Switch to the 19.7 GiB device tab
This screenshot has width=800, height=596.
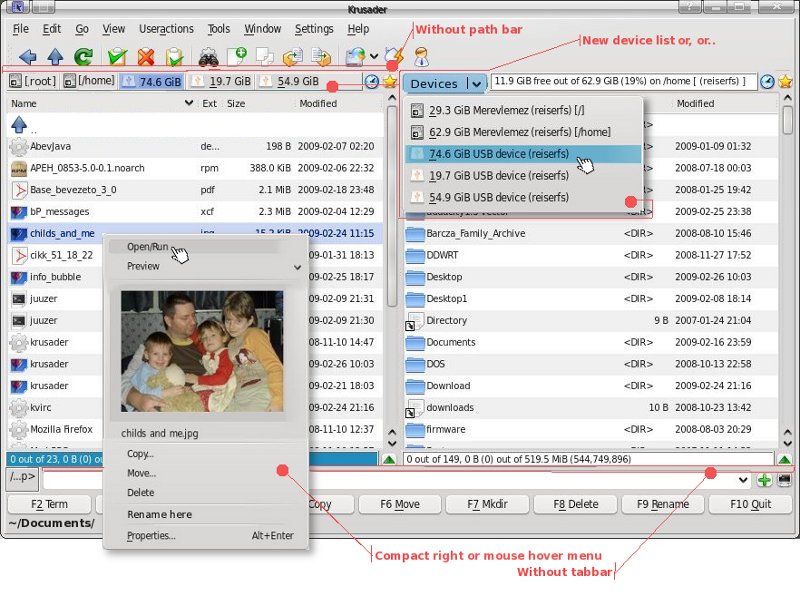click(221, 81)
